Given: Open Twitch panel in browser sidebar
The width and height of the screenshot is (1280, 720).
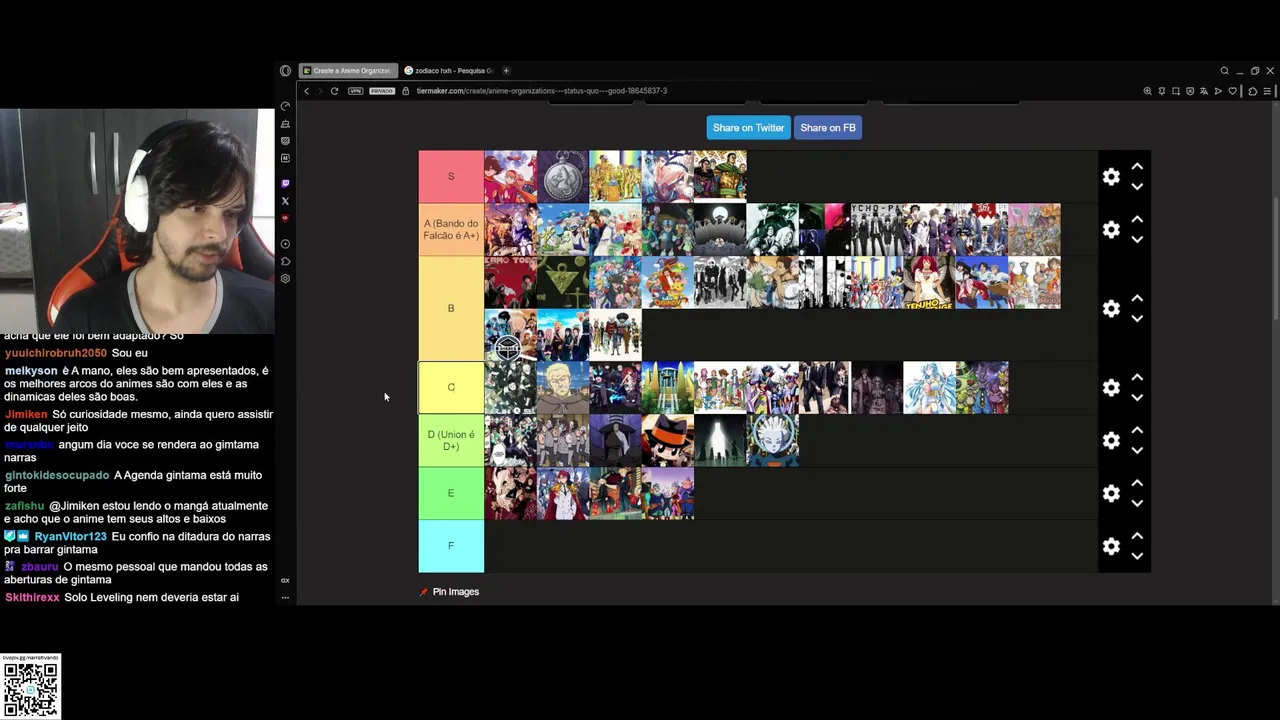Looking at the screenshot, I should point(285,184).
